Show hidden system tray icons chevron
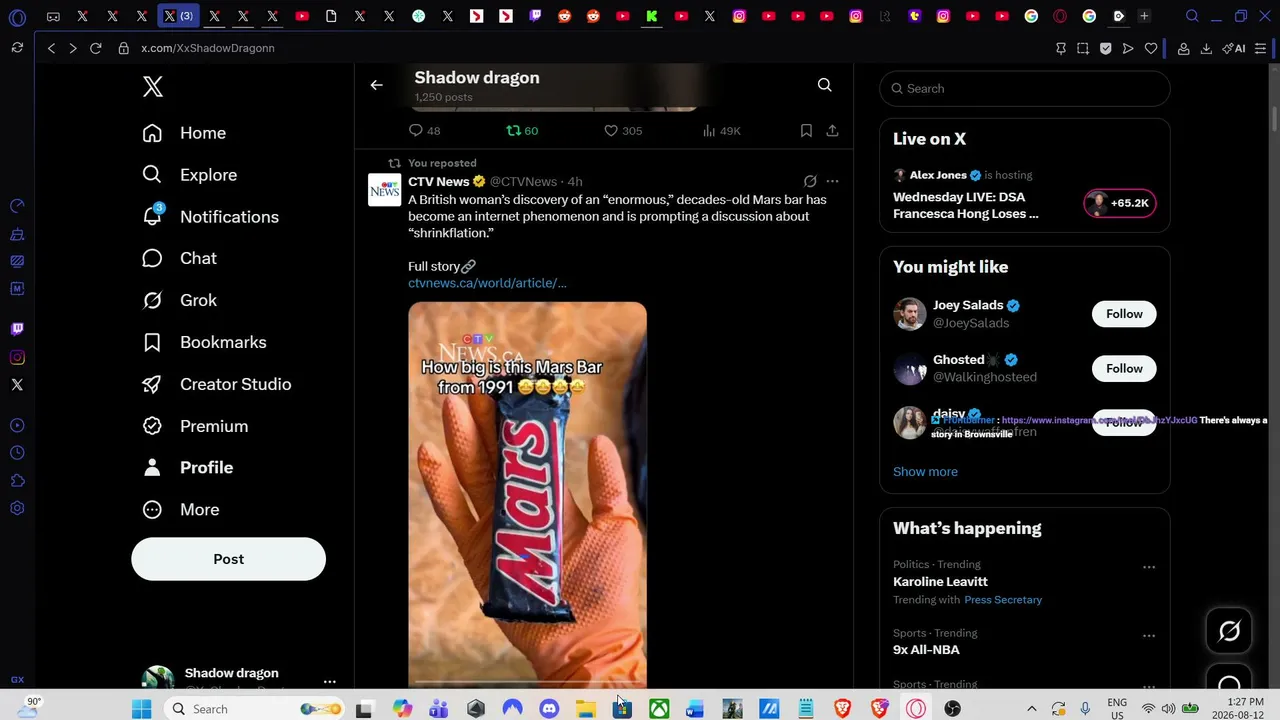The height and width of the screenshot is (720, 1280). 1032,709
